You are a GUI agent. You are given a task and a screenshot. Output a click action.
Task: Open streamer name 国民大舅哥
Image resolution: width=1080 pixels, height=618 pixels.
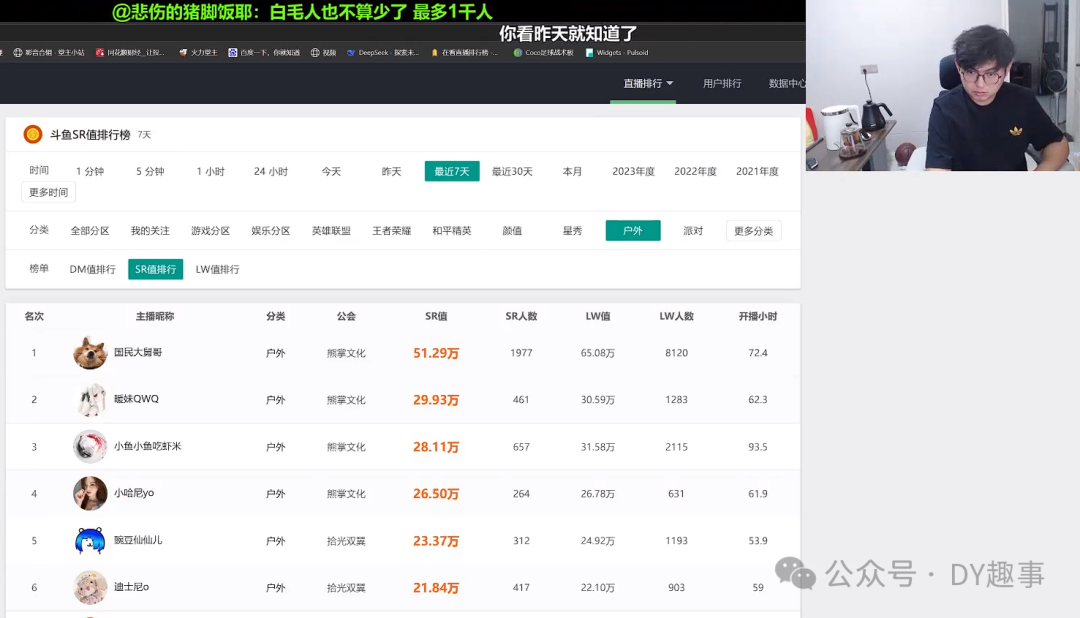[x=138, y=352]
